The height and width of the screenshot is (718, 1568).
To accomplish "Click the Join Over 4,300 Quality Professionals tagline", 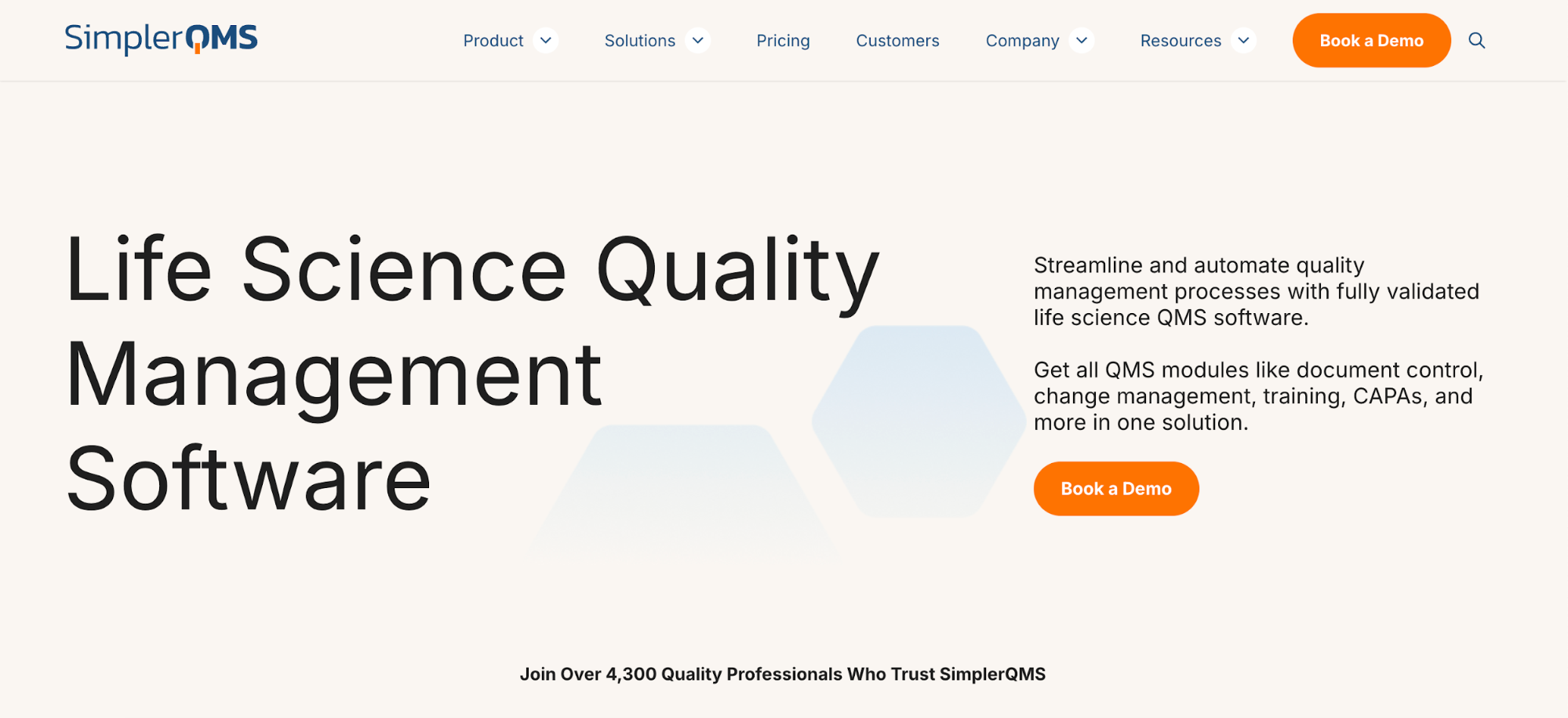I will (784, 673).
